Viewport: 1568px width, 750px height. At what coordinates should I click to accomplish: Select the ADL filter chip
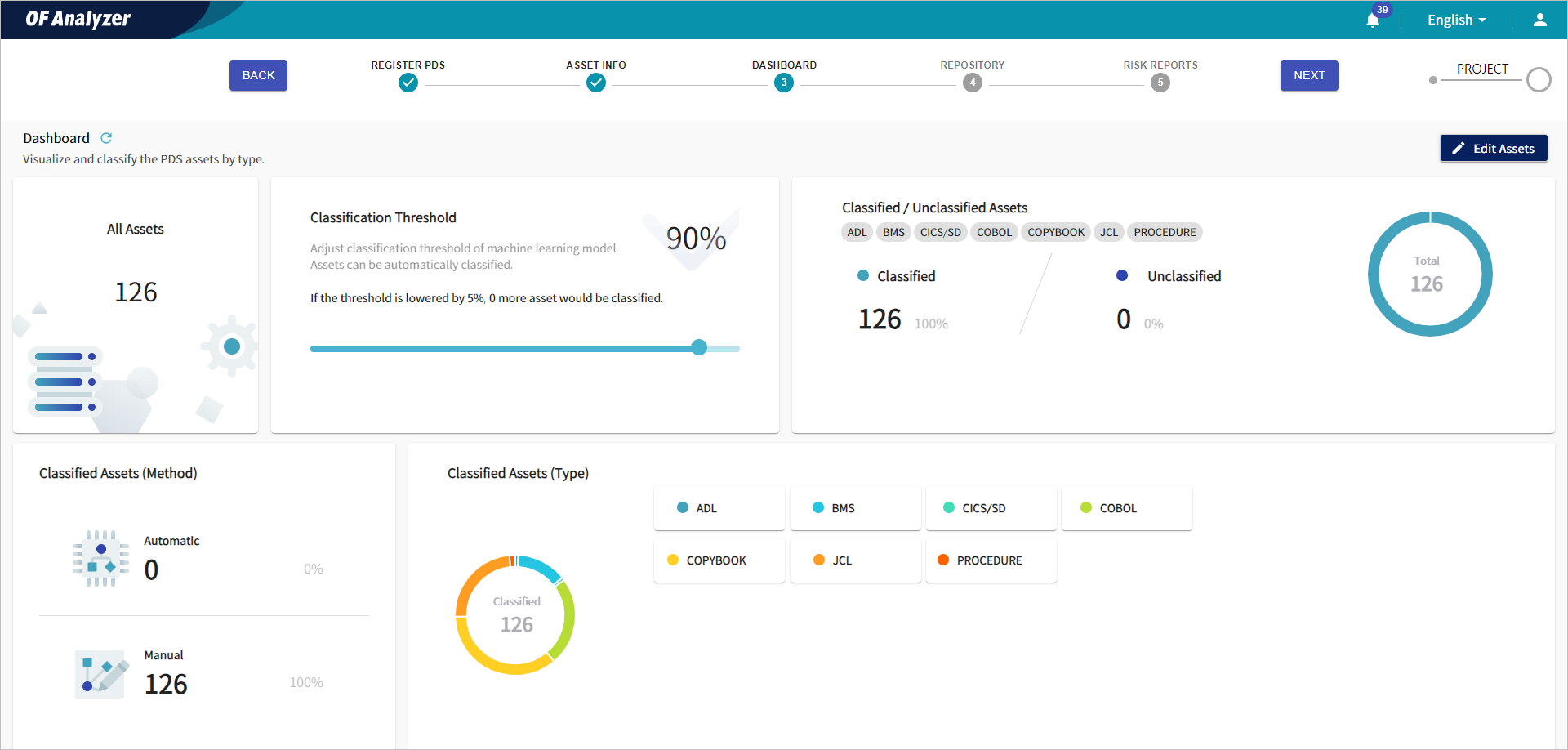pos(857,232)
